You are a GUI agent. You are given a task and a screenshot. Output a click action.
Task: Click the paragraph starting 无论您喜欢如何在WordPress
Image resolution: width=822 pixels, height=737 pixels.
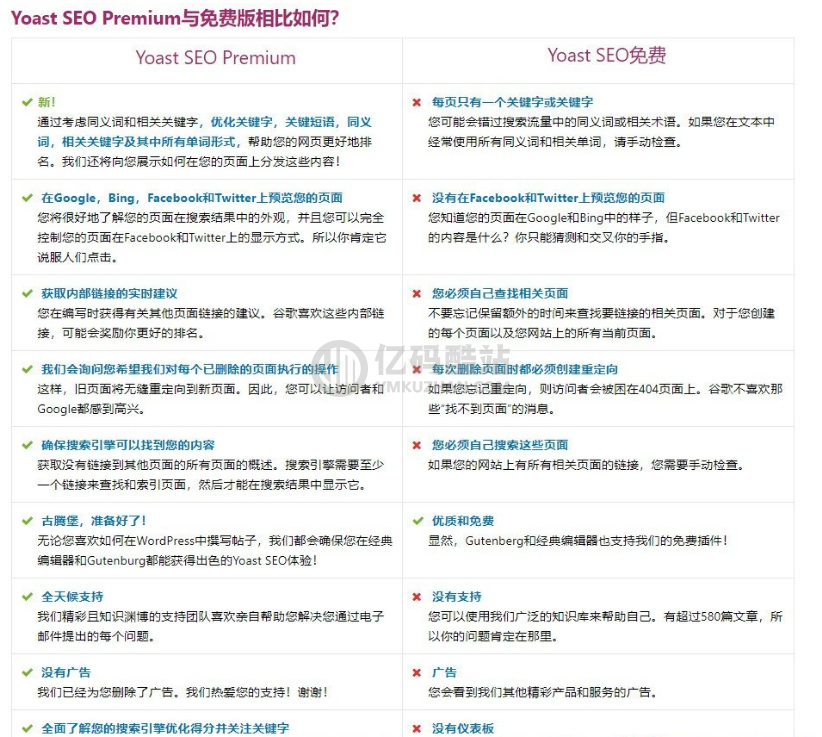pyautogui.click(x=214, y=550)
